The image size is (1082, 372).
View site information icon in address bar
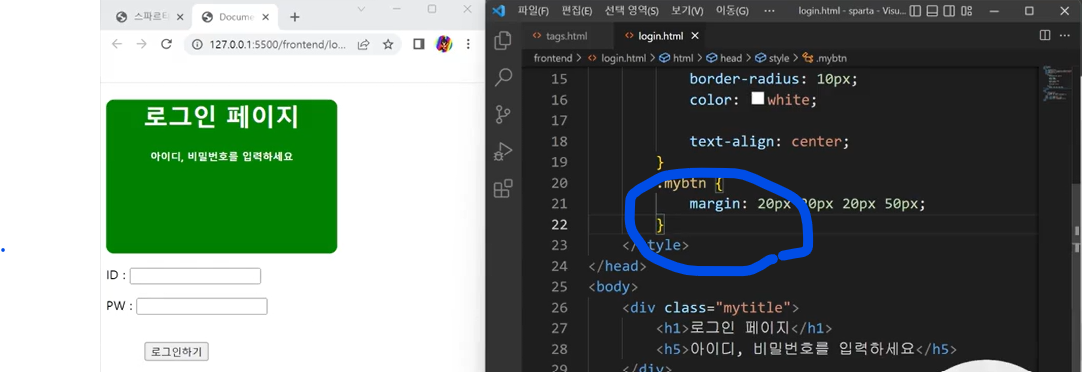197,44
